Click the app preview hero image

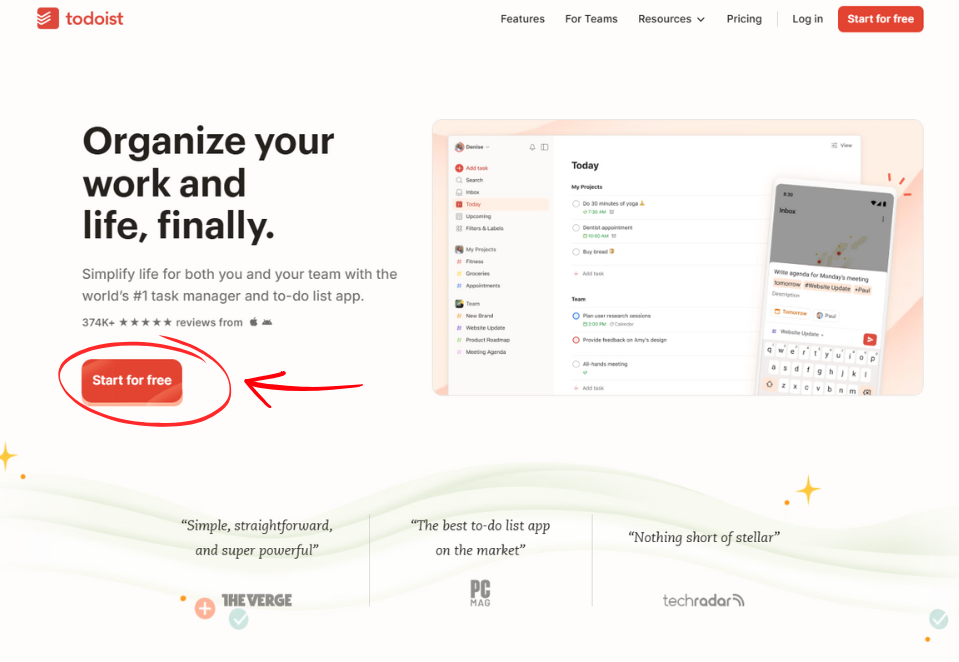[x=678, y=258]
